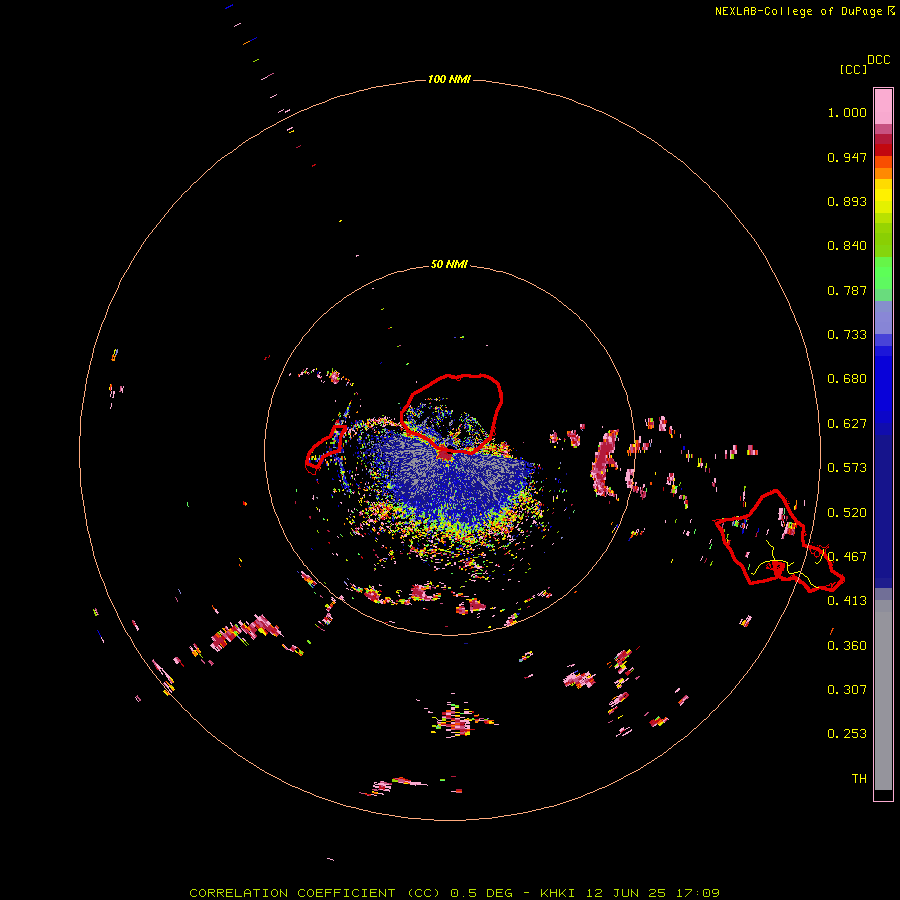Click the TH threshold label in the legend
The image size is (900, 900).
(859, 779)
